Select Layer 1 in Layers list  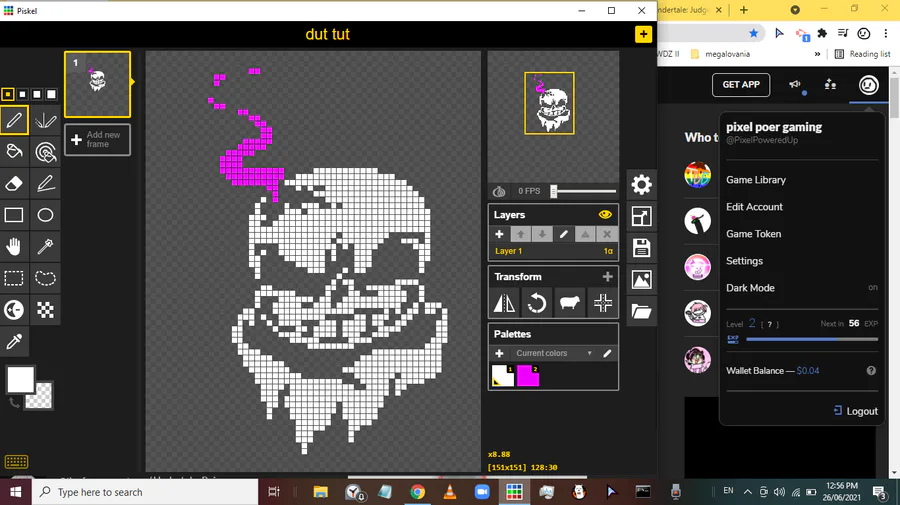point(553,251)
